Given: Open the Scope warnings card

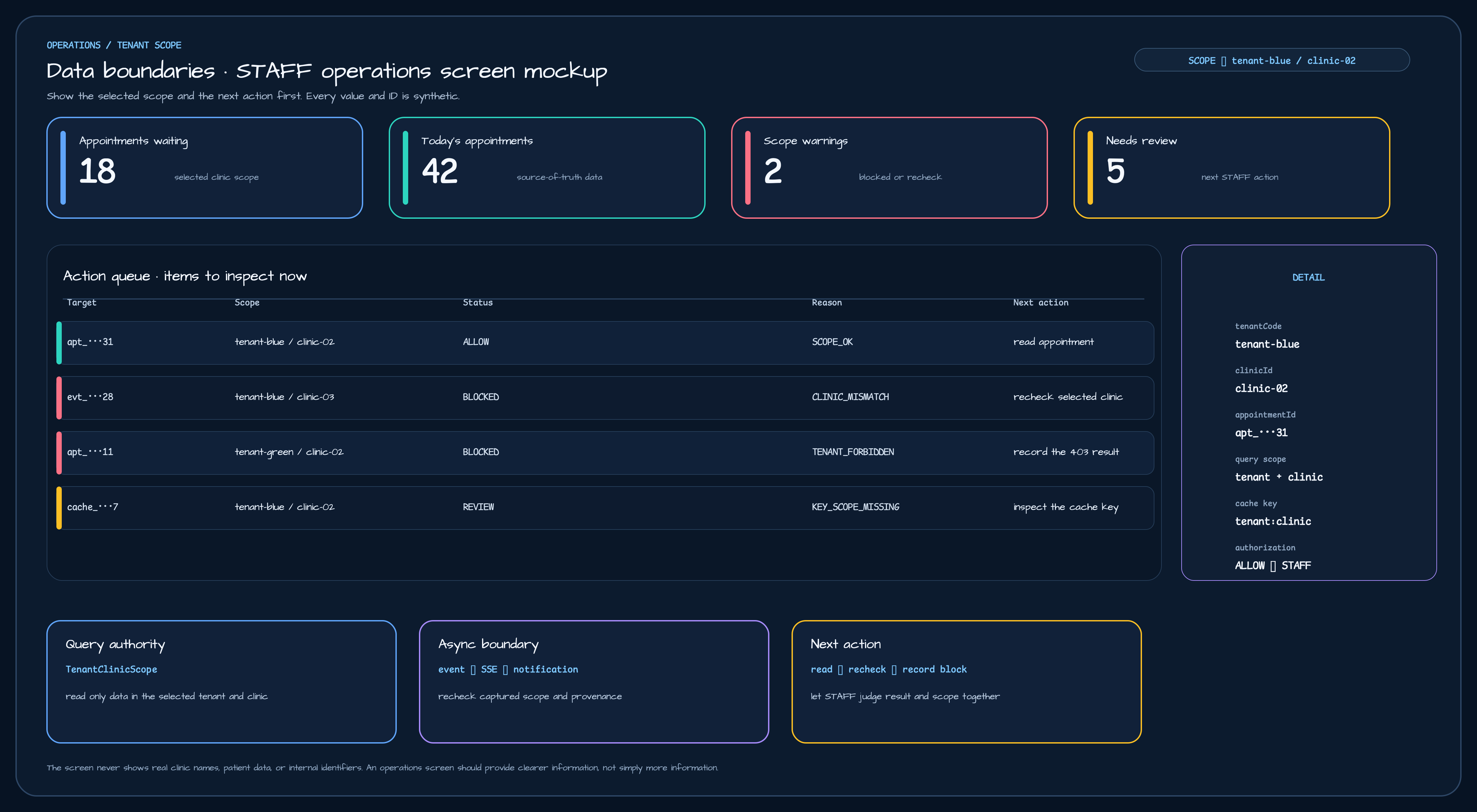Looking at the screenshot, I should point(889,168).
